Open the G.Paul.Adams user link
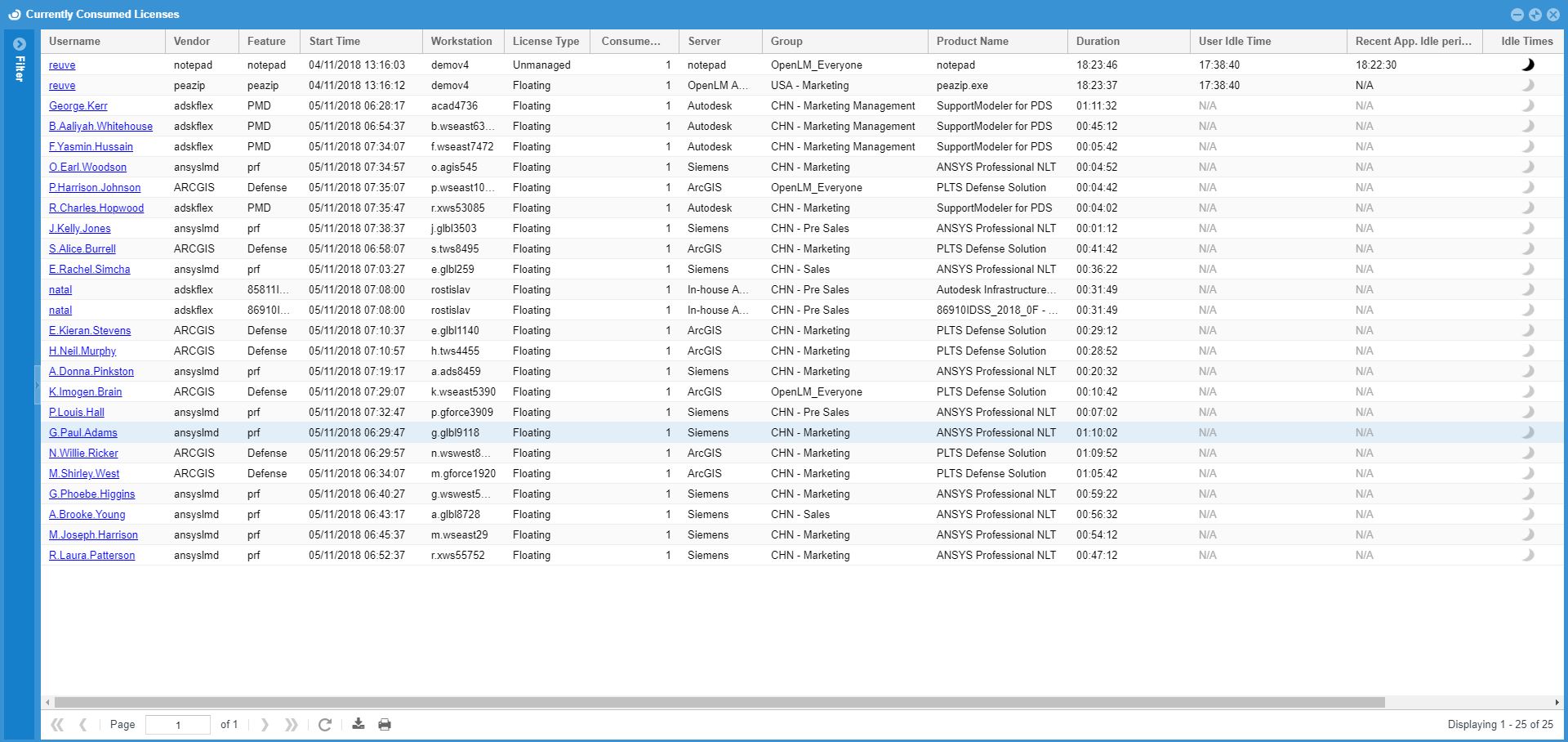1568x742 pixels. pos(83,432)
